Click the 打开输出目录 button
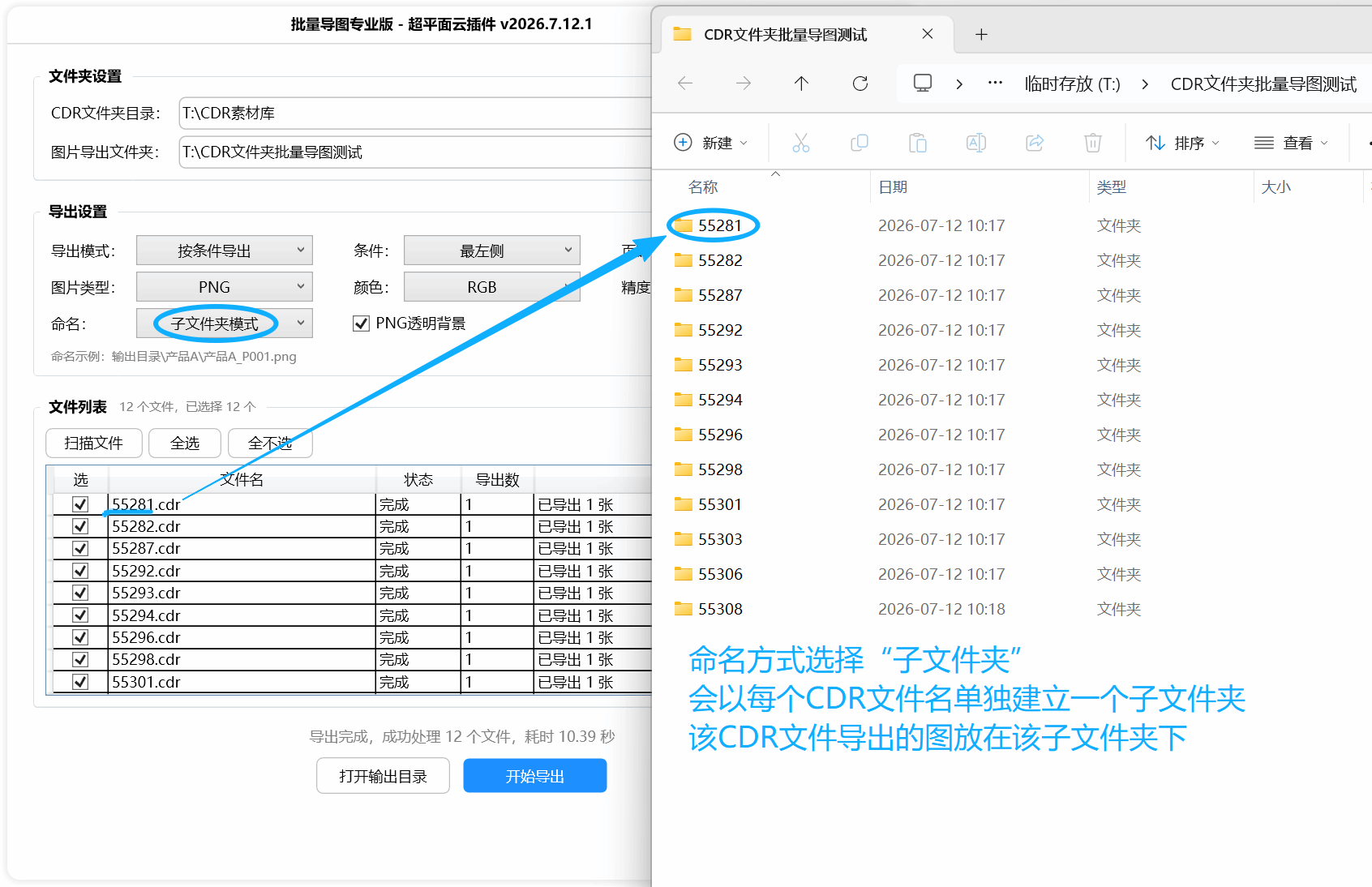This screenshot has width=1372, height=887. (x=383, y=776)
